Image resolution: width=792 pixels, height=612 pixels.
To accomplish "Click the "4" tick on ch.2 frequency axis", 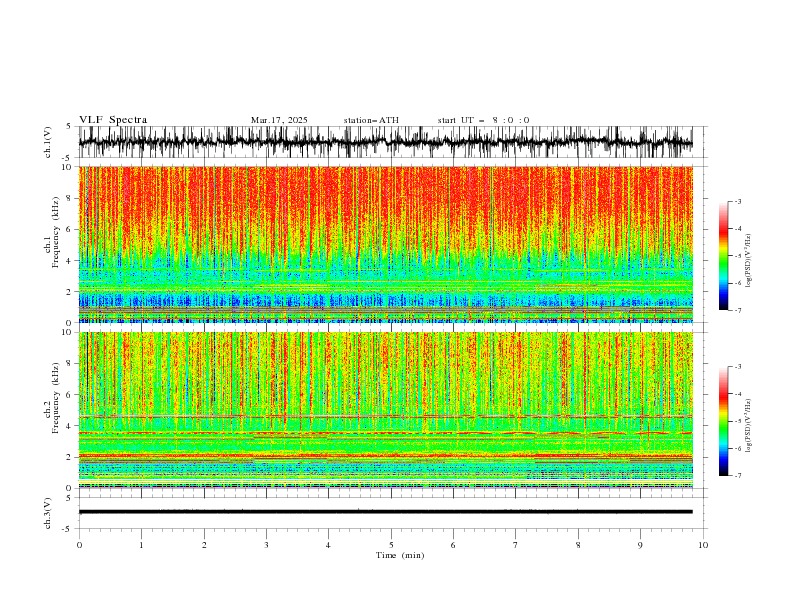I will [70, 426].
